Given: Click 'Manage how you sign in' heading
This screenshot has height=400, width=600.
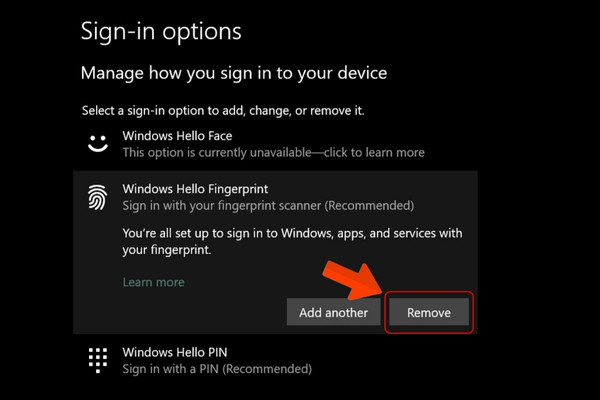Looking at the screenshot, I should pos(234,73).
